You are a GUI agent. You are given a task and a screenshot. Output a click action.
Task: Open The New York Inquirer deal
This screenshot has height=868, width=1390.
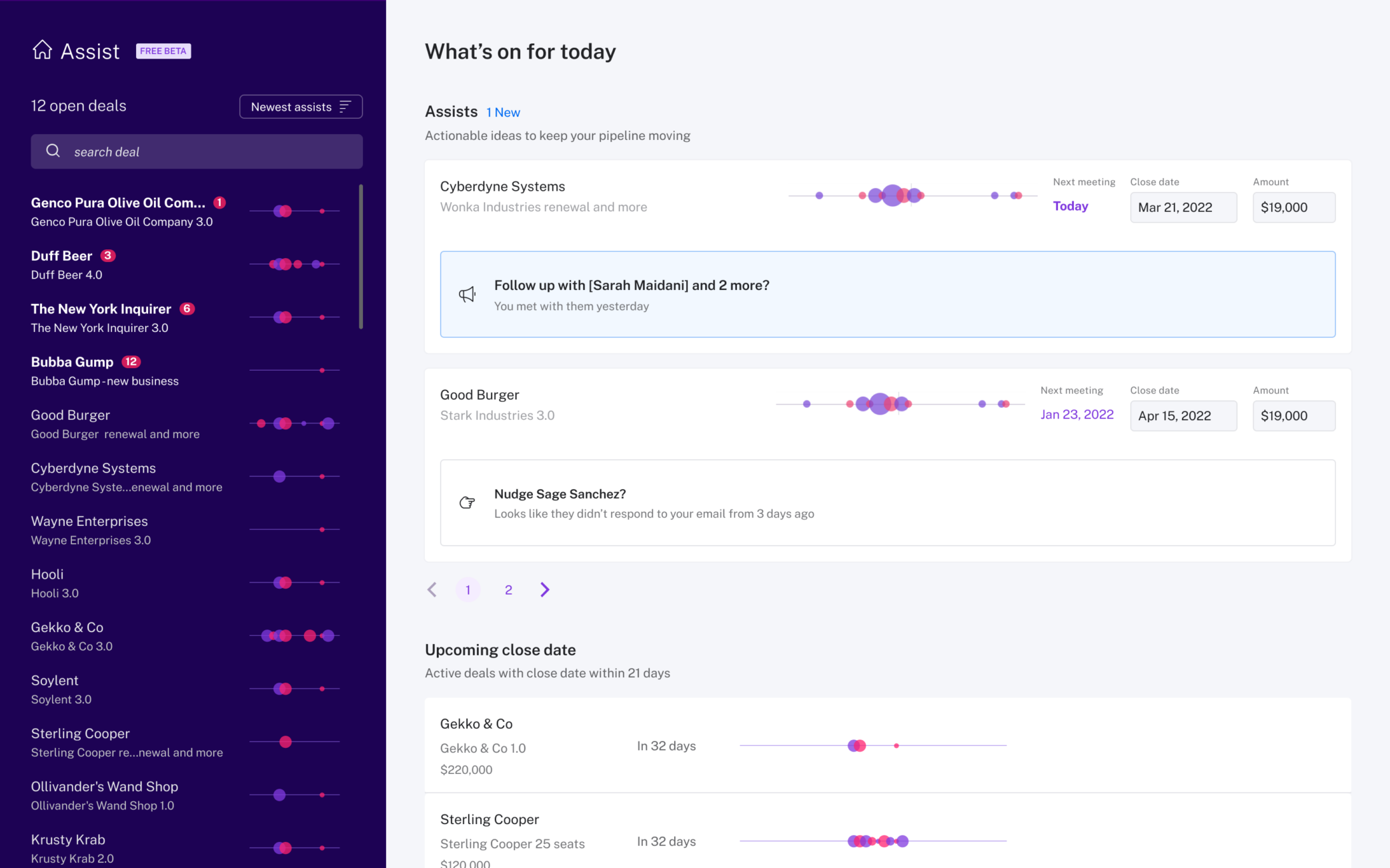coord(101,309)
